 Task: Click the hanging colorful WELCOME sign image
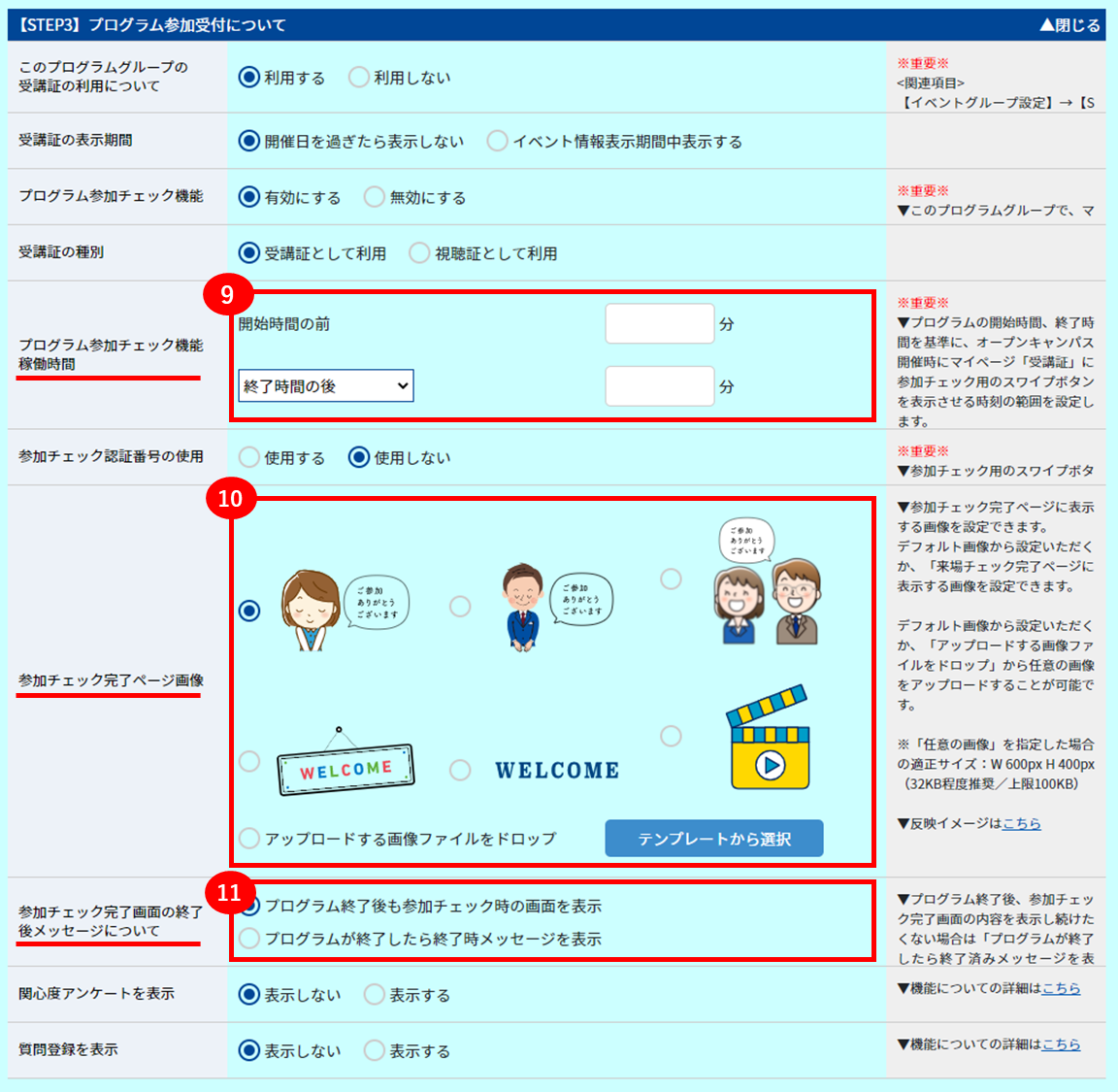[345, 762]
